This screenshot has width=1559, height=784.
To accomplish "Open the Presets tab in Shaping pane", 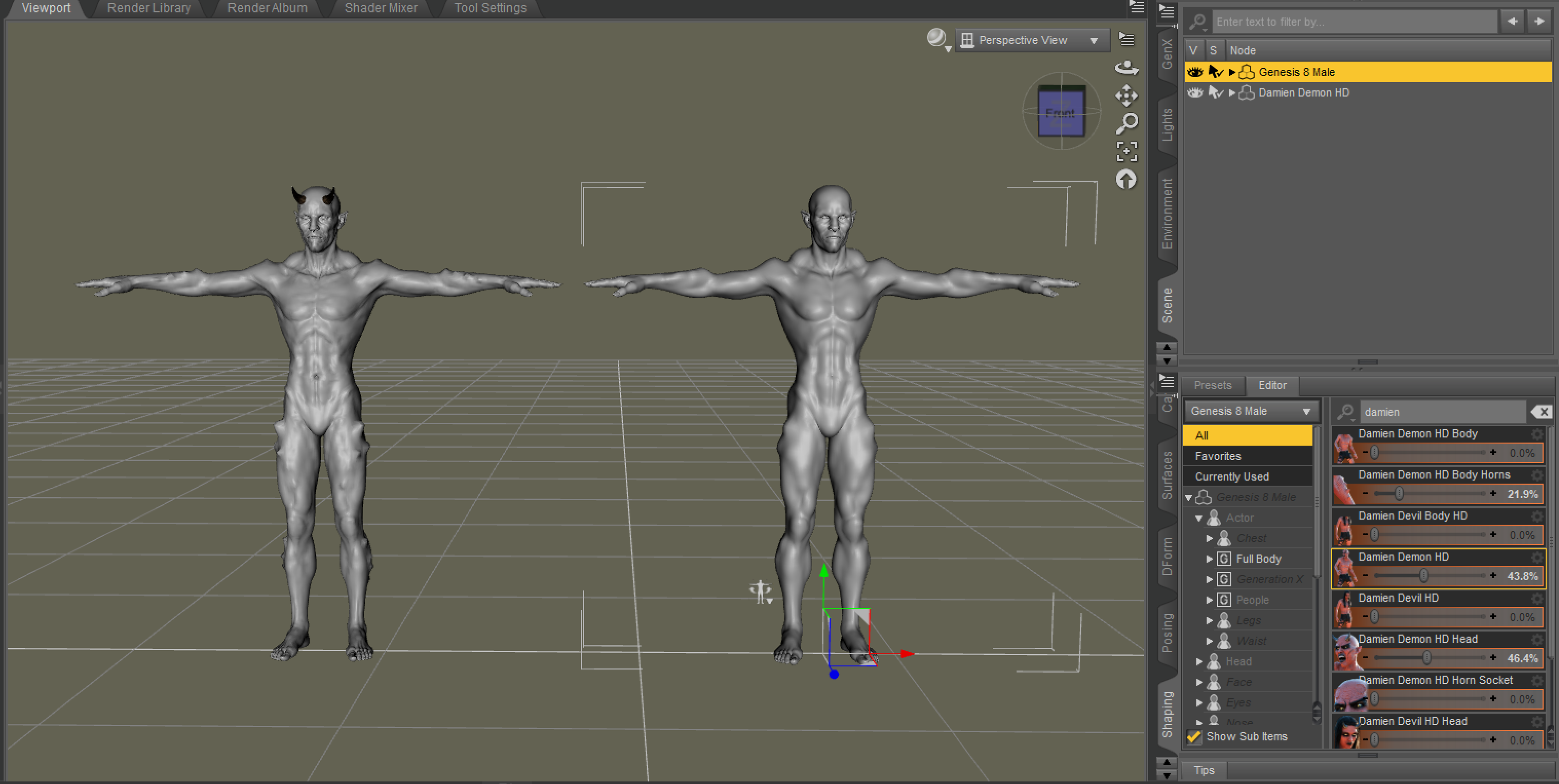I will (x=1212, y=386).
